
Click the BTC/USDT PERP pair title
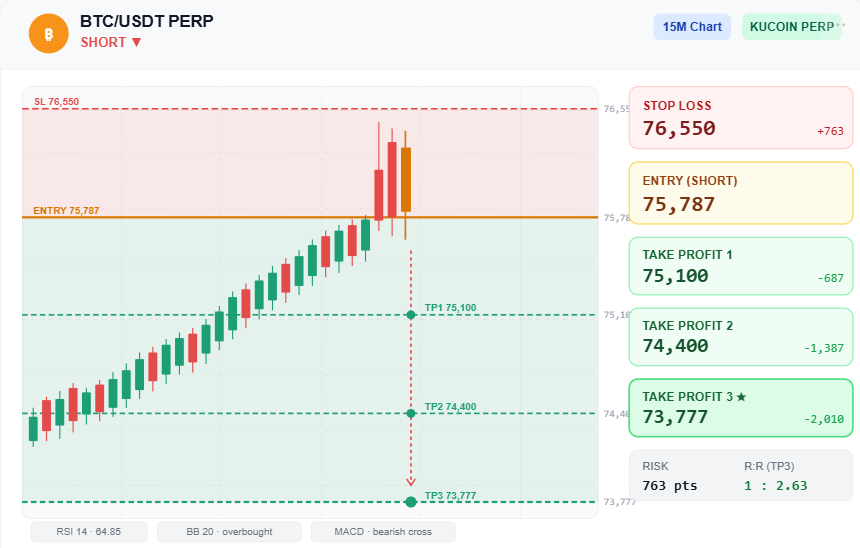(x=146, y=21)
